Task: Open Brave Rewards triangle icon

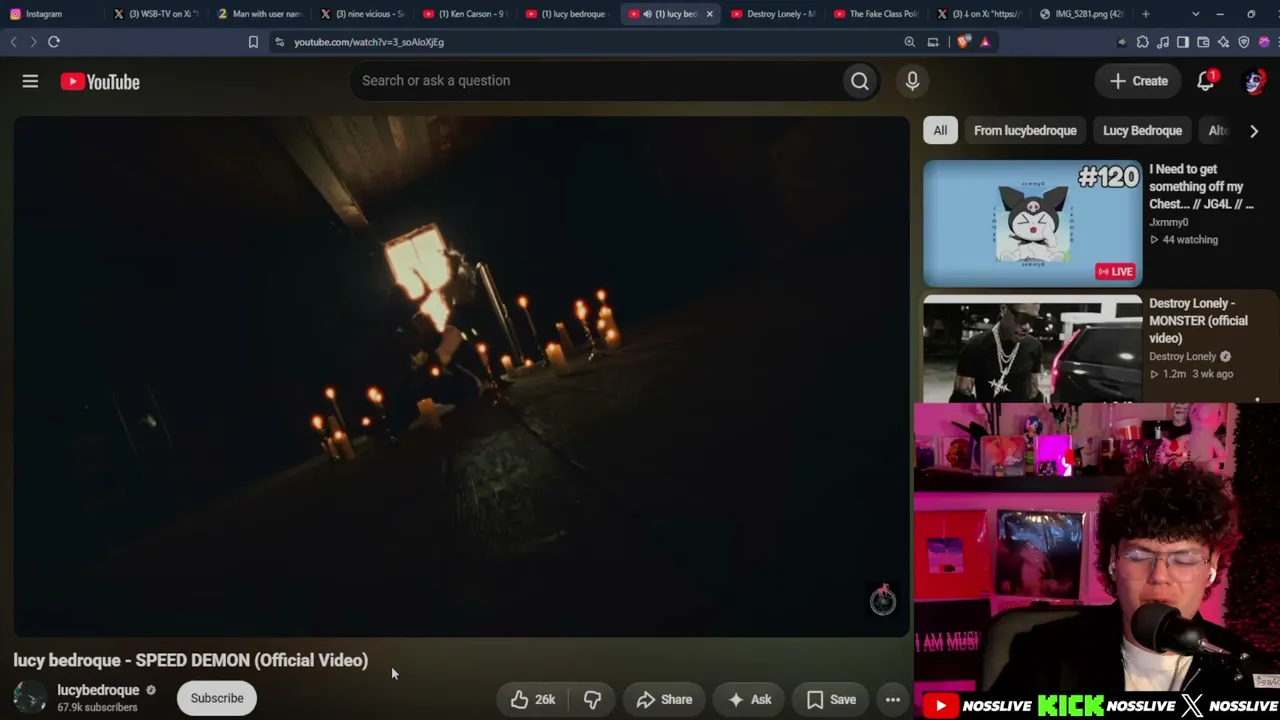Action: [x=985, y=42]
